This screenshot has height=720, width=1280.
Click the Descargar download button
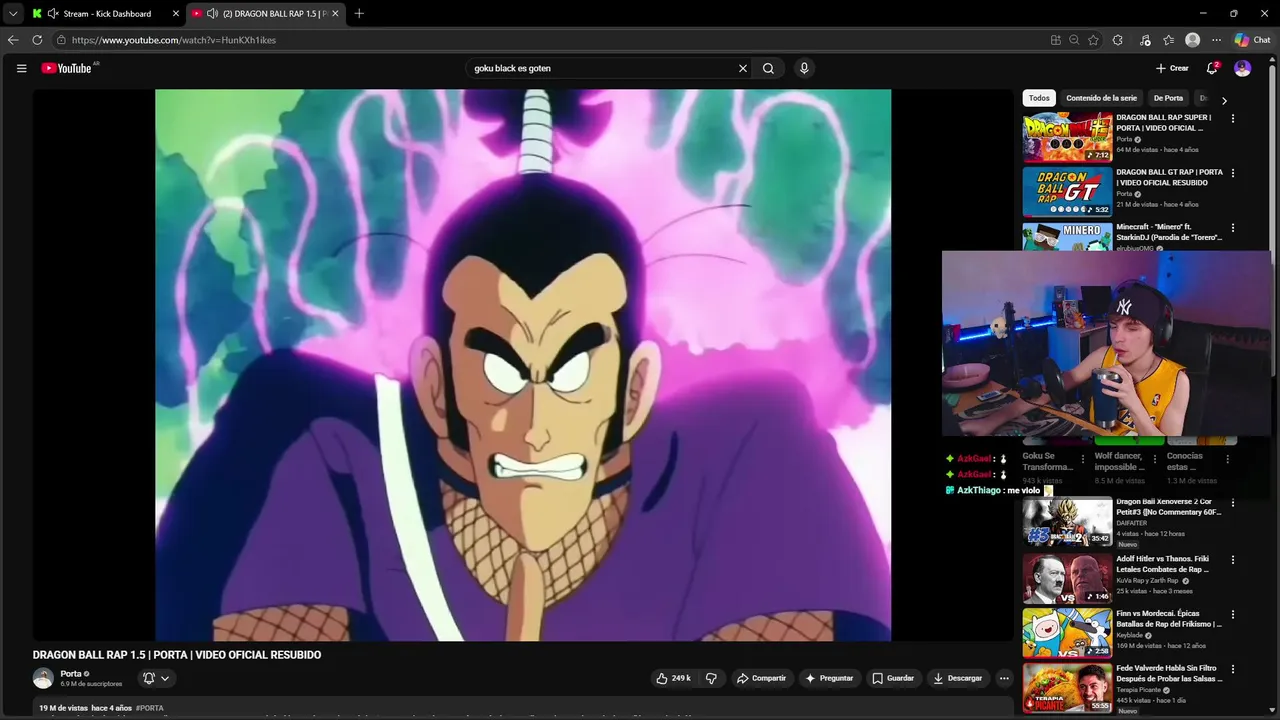pyautogui.click(x=958, y=678)
